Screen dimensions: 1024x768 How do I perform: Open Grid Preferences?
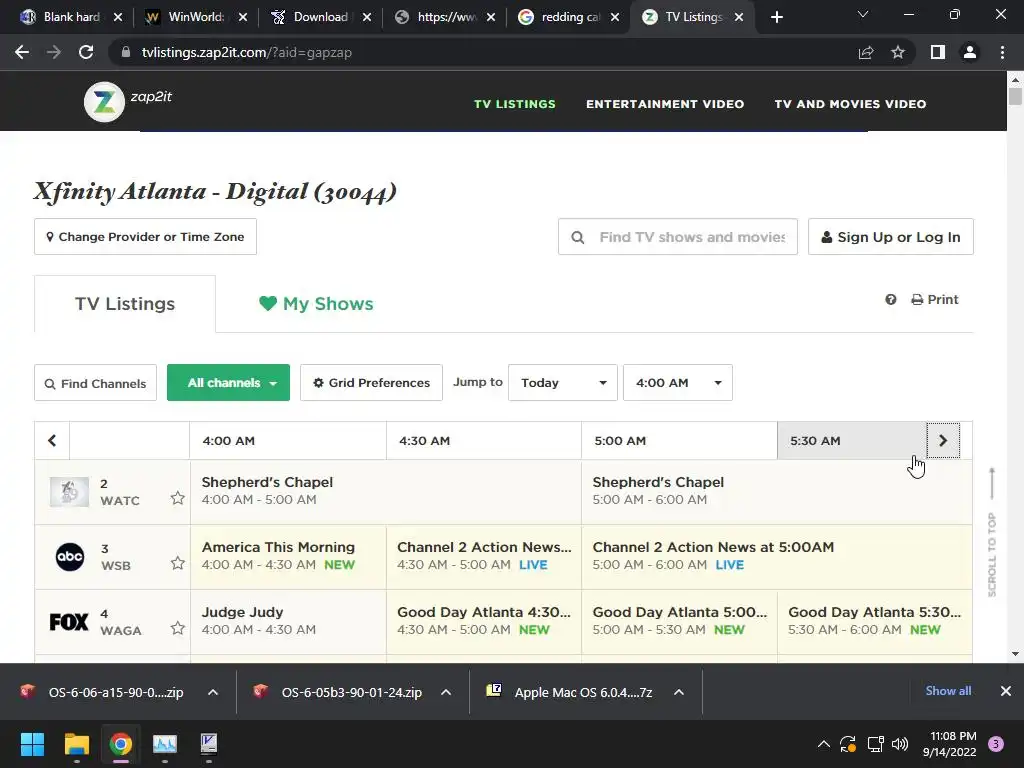(x=371, y=383)
